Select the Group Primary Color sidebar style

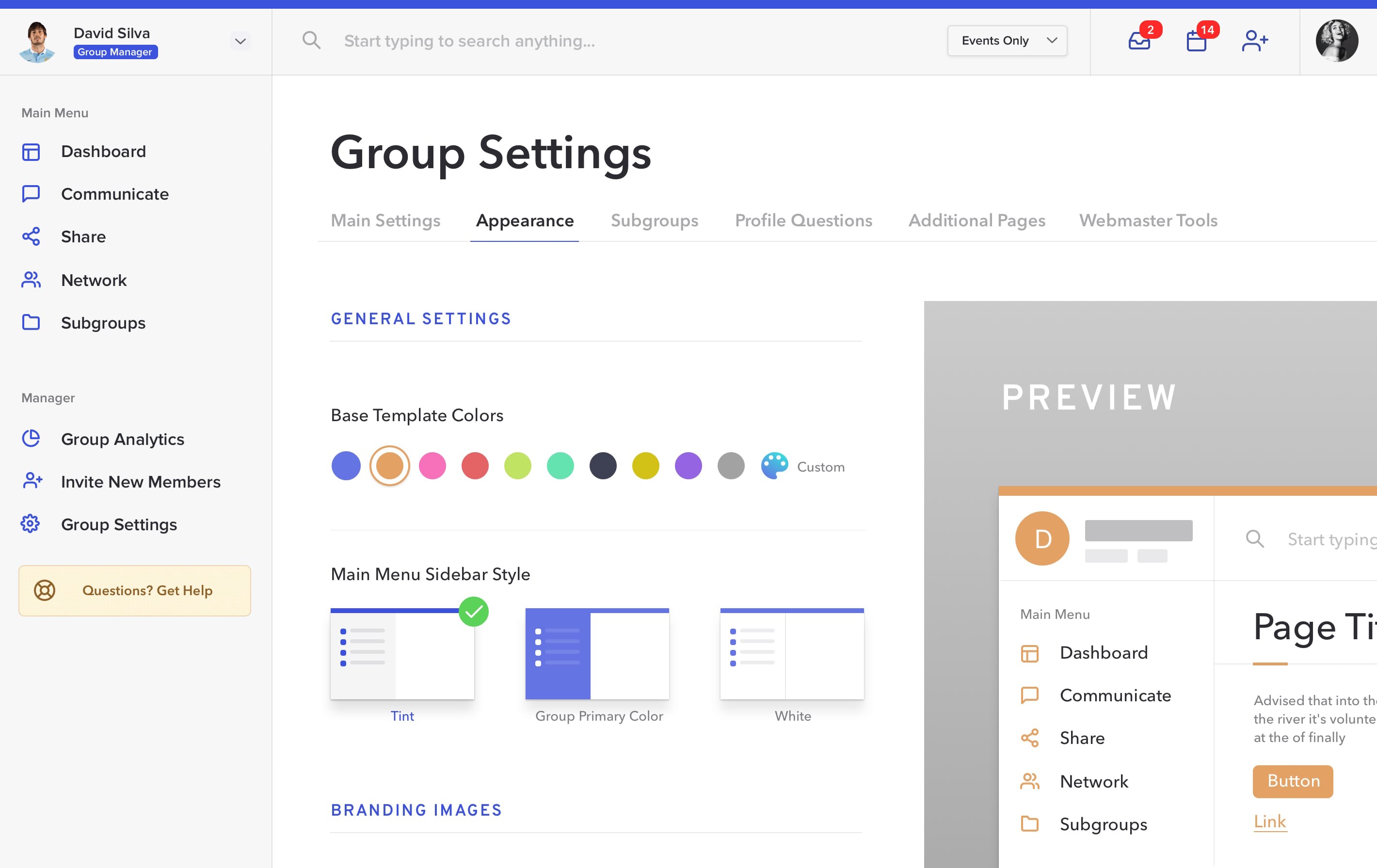pyautogui.click(x=597, y=654)
